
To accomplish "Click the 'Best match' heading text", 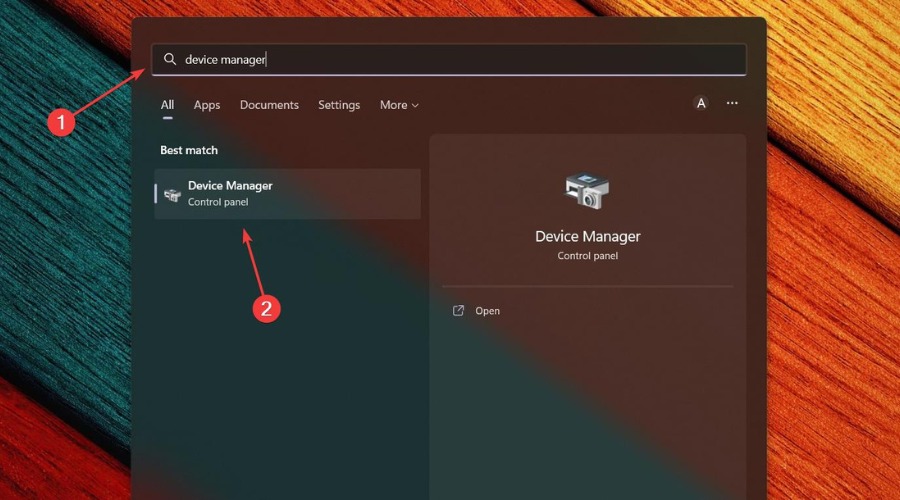I will click(189, 150).
